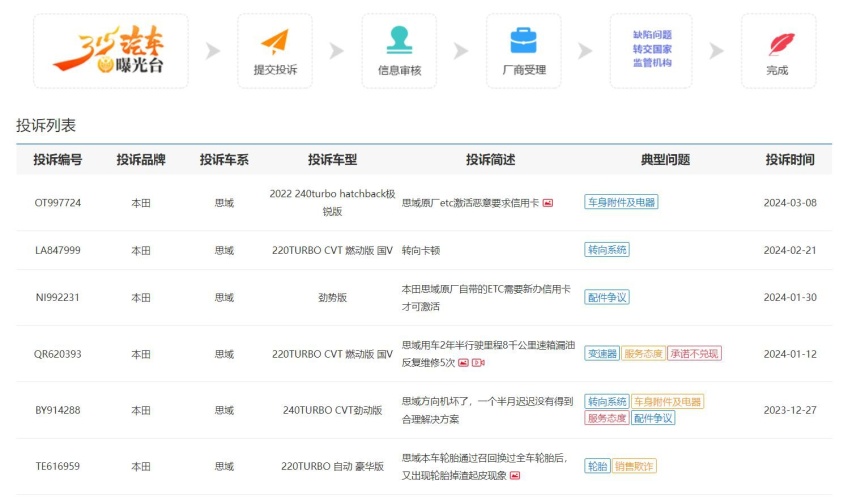Select the 销售欺诈 tag
This screenshot has width=852, height=497.
click(x=634, y=466)
